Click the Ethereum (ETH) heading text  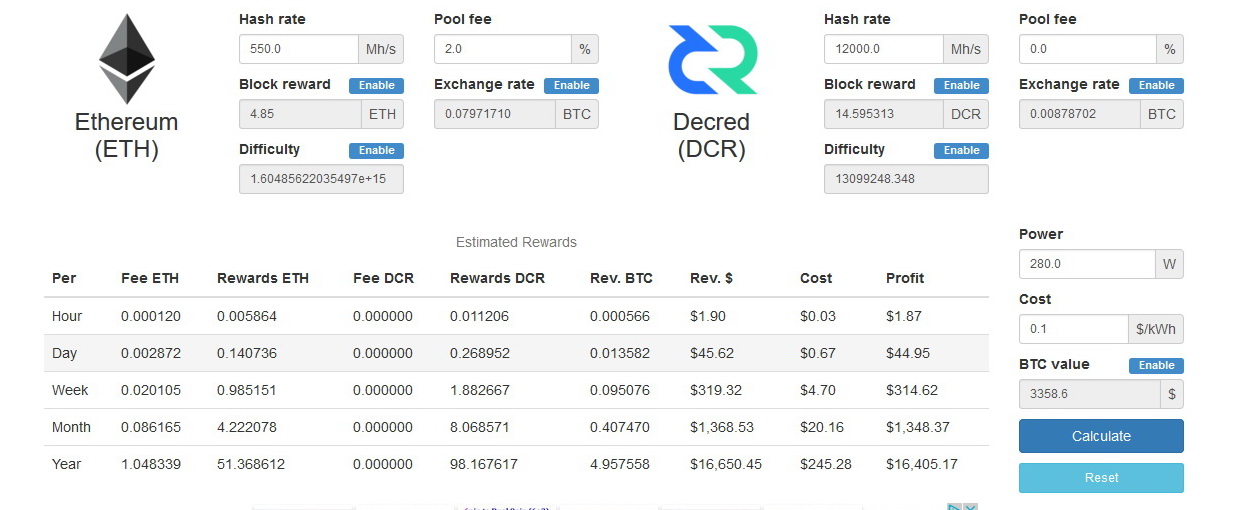click(127, 136)
